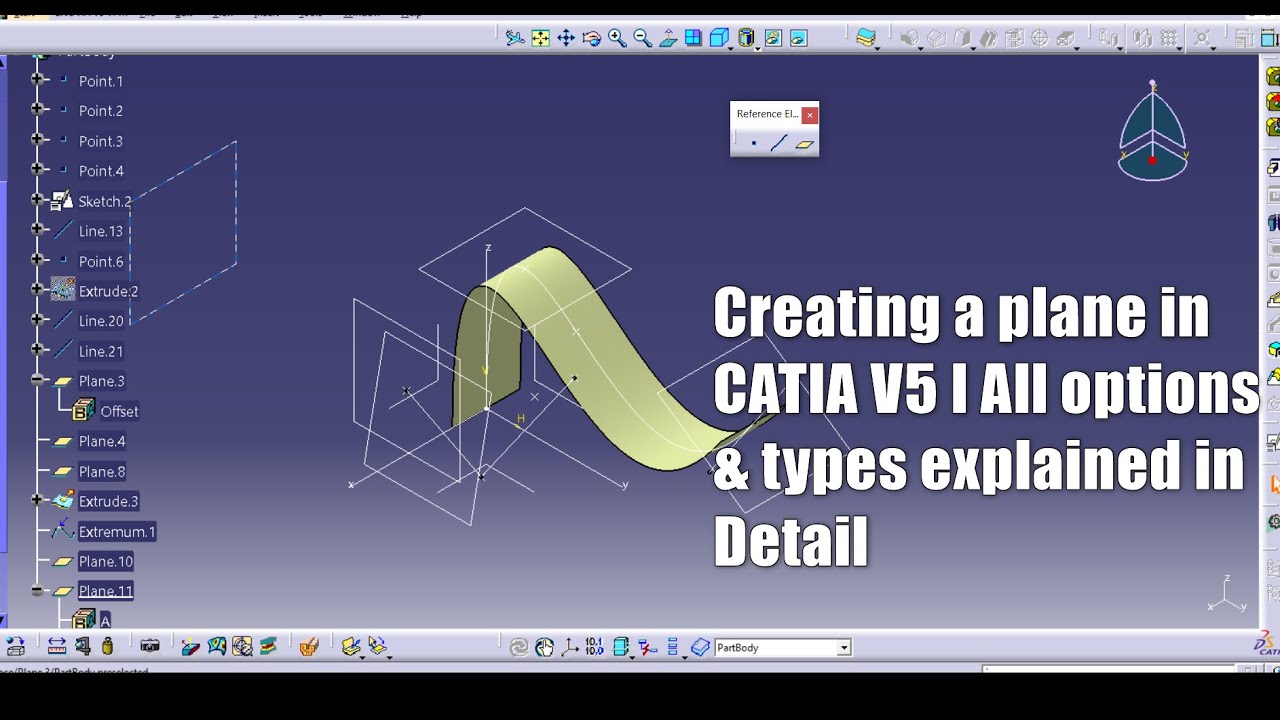This screenshot has width=1280, height=720.
Task: Select Plane.10 in the tree
Action: [x=106, y=561]
